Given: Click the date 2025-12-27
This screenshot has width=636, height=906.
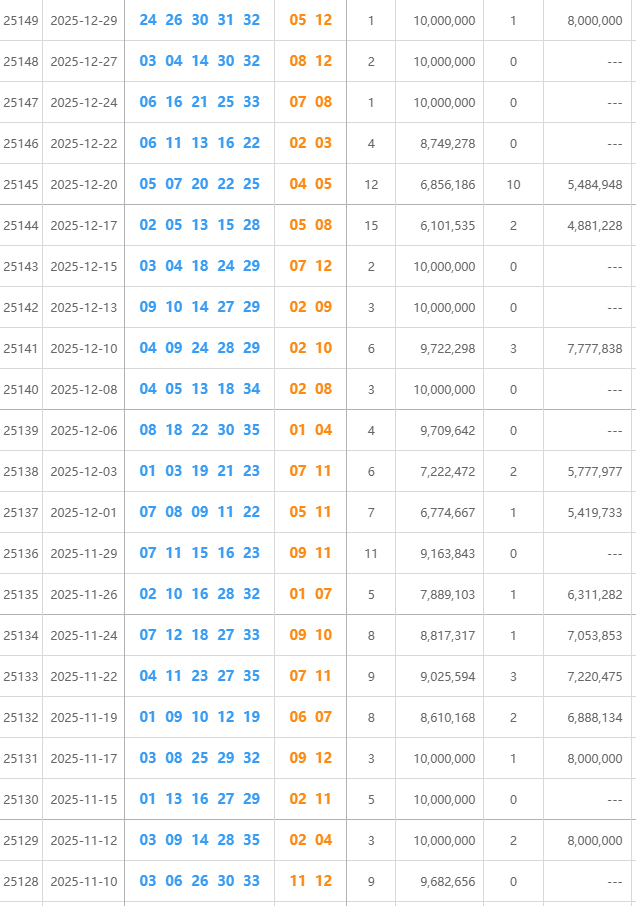Looking at the screenshot, I should [84, 61].
